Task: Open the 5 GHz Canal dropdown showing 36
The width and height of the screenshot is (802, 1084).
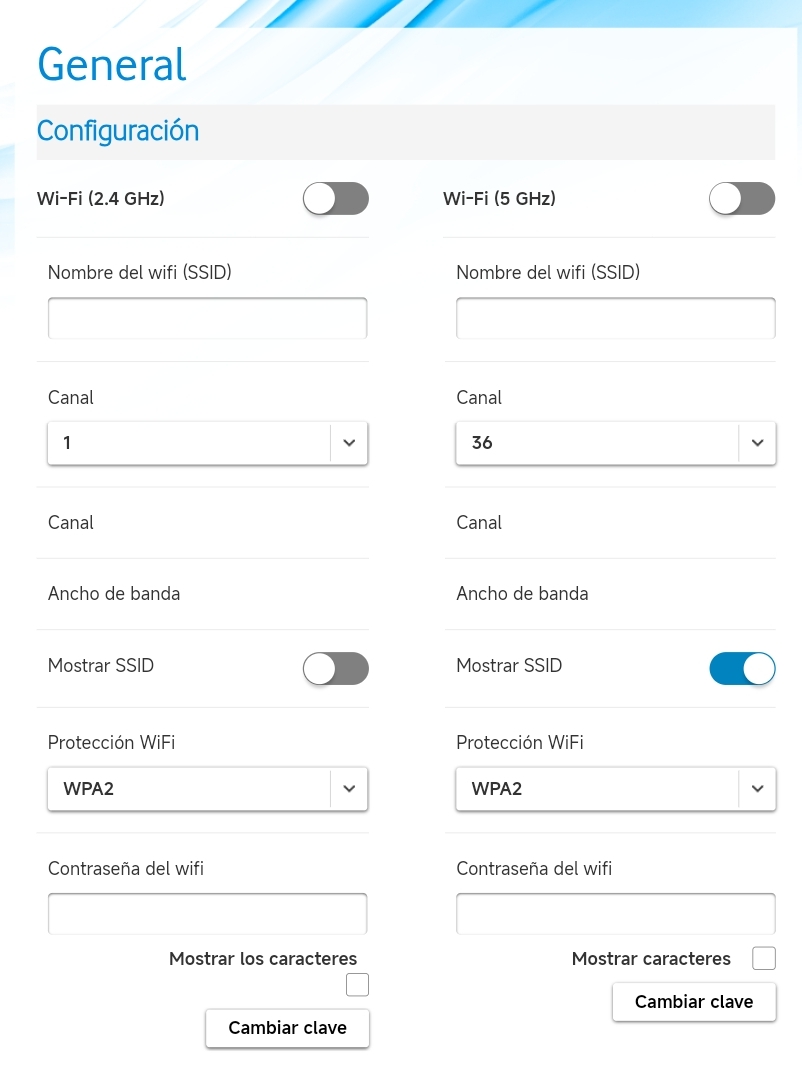Action: coord(598,442)
